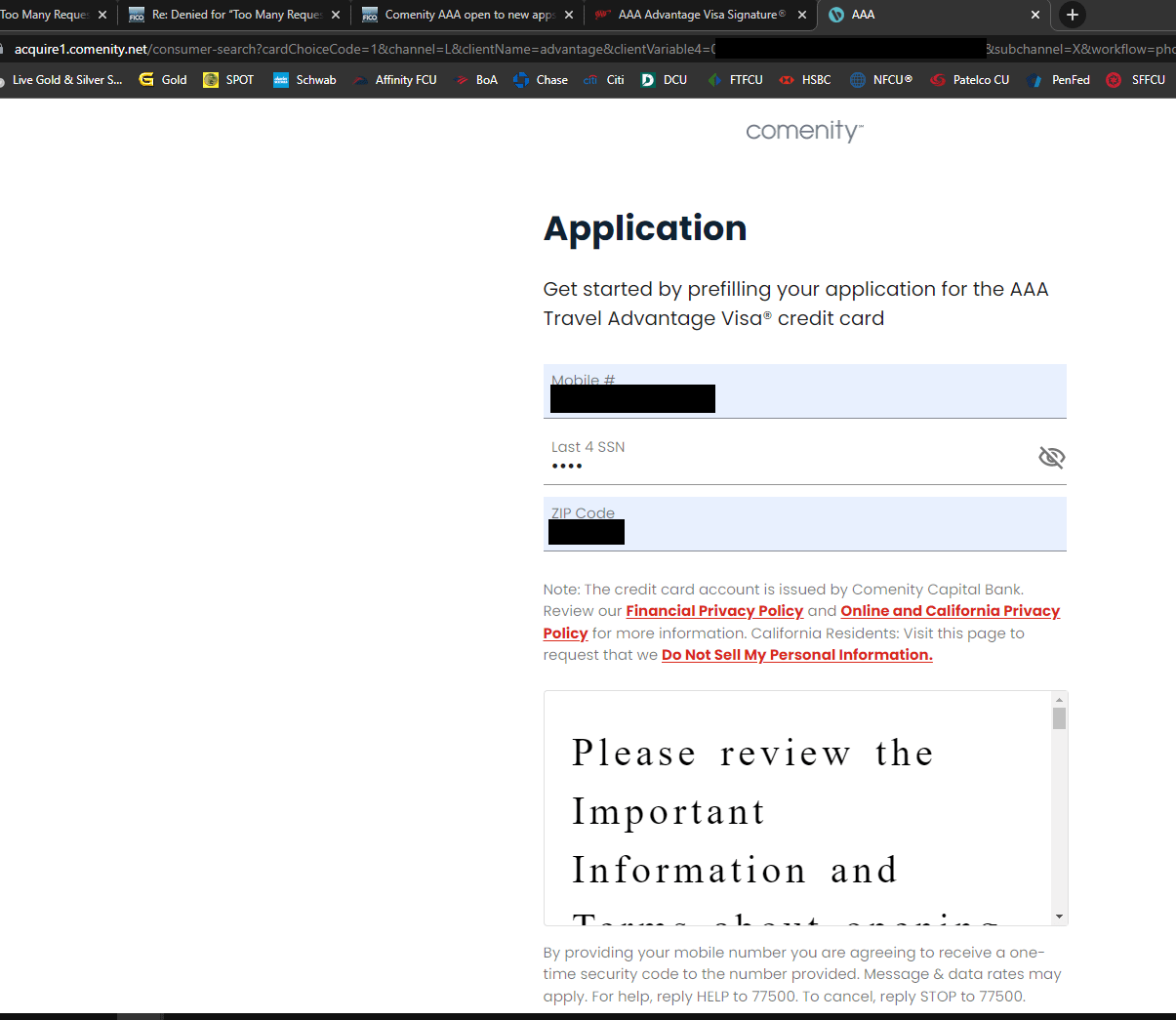Open the Financial Privacy Policy link

coord(714,611)
